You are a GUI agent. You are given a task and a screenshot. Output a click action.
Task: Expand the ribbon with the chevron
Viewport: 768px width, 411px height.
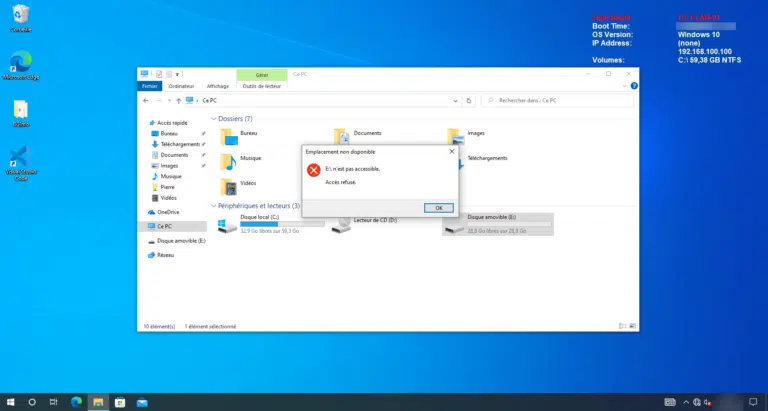624,86
